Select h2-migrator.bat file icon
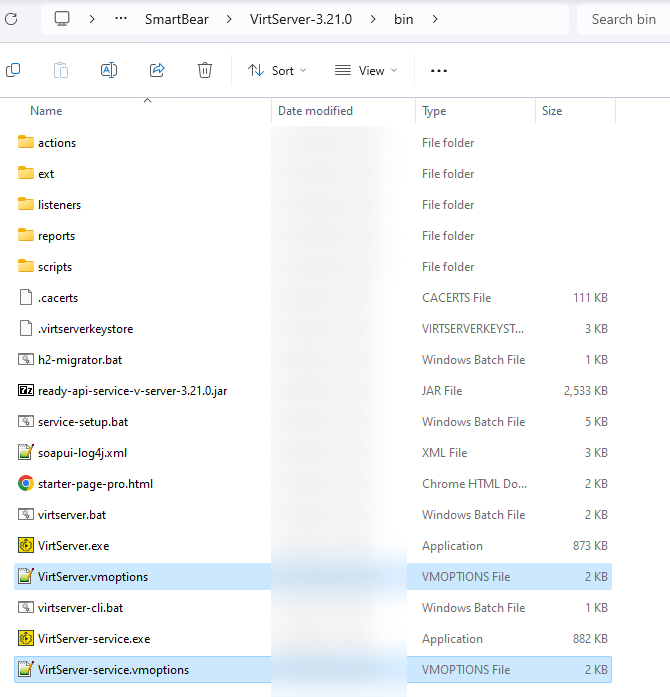670x697 pixels. [x=26, y=359]
